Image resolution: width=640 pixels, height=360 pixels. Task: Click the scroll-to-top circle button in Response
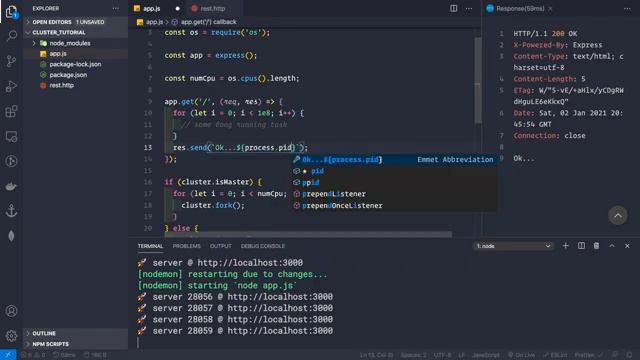coord(618,215)
